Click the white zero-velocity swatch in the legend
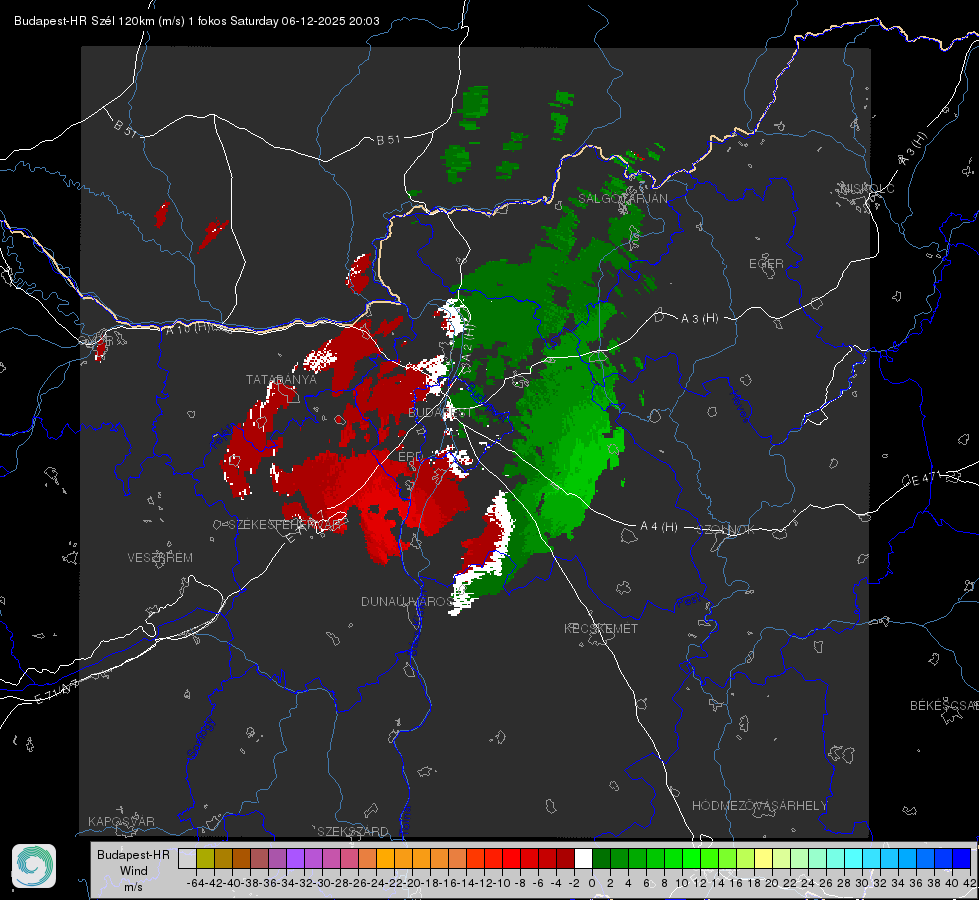The width and height of the screenshot is (979, 900). tap(583, 858)
